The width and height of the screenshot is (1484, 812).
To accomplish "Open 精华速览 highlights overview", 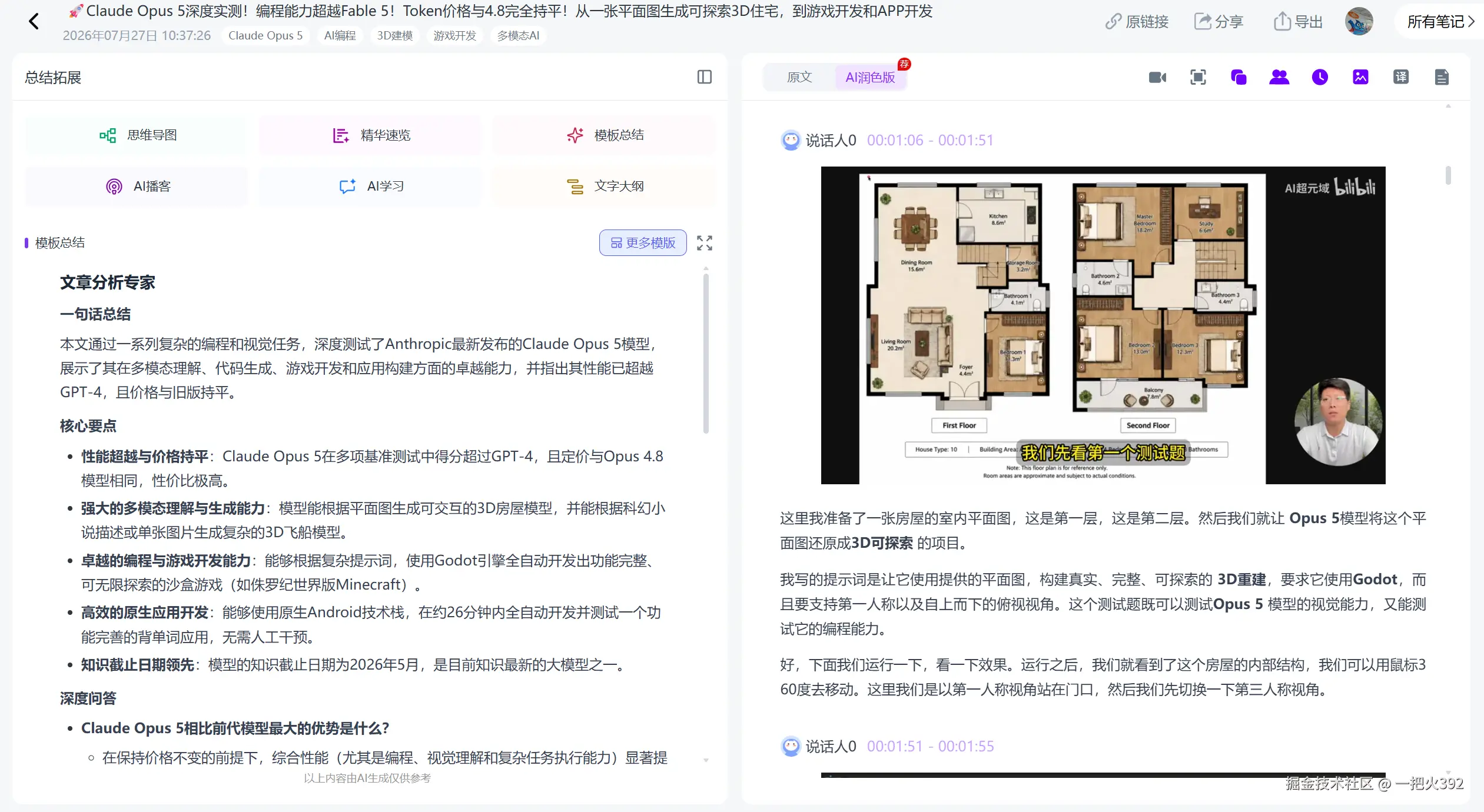I will click(x=370, y=135).
